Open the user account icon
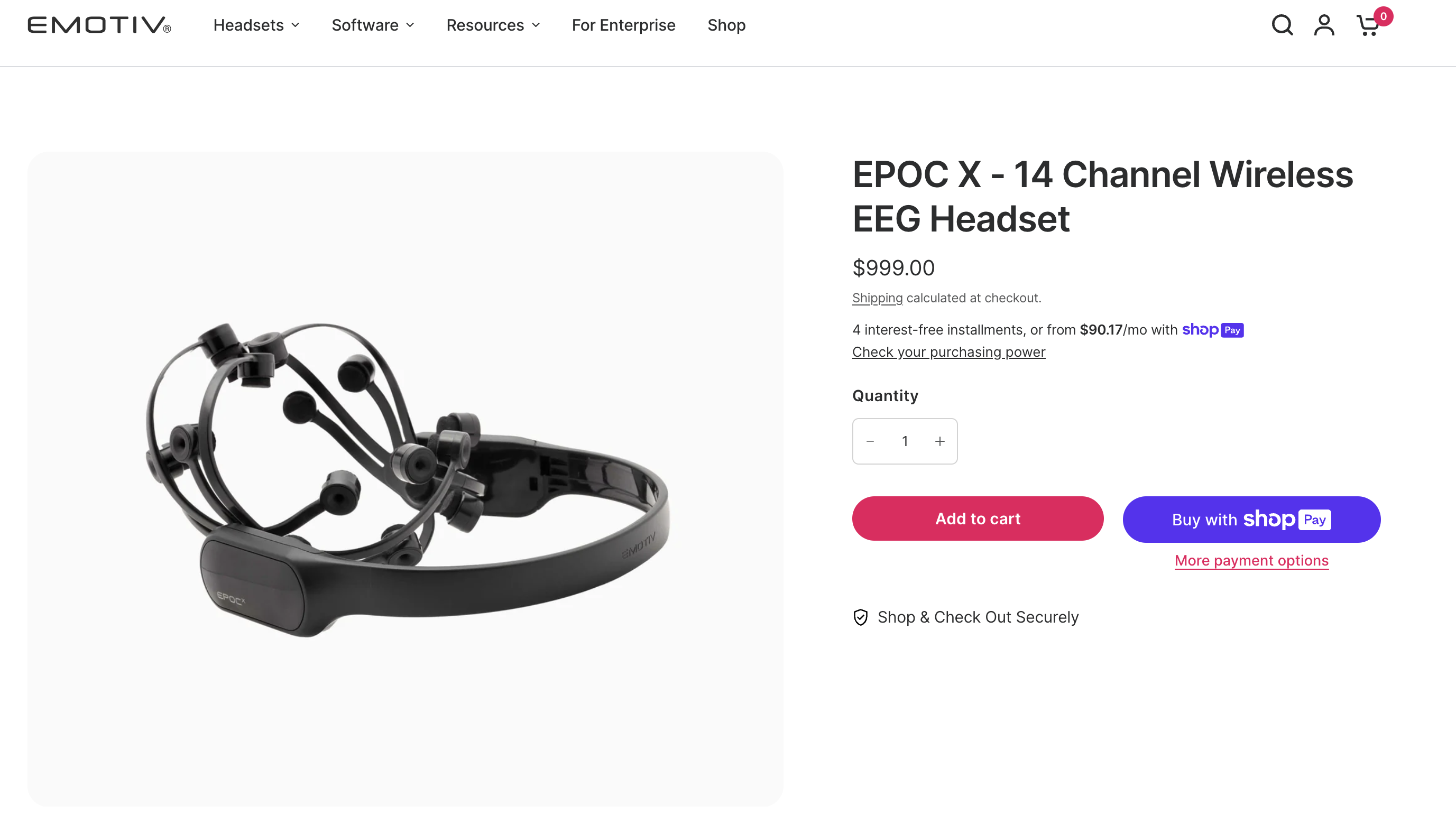 (1324, 25)
